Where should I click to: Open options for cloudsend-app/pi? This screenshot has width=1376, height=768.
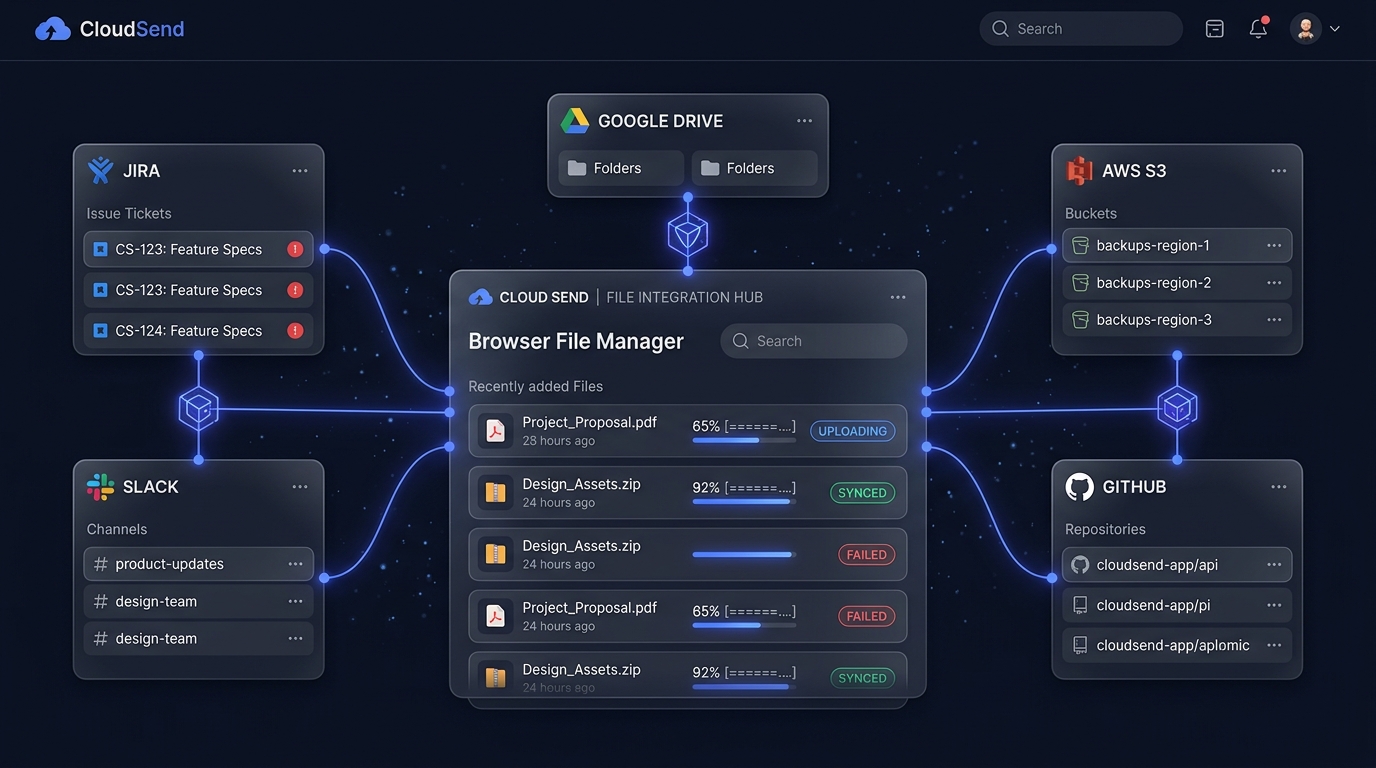1274,605
